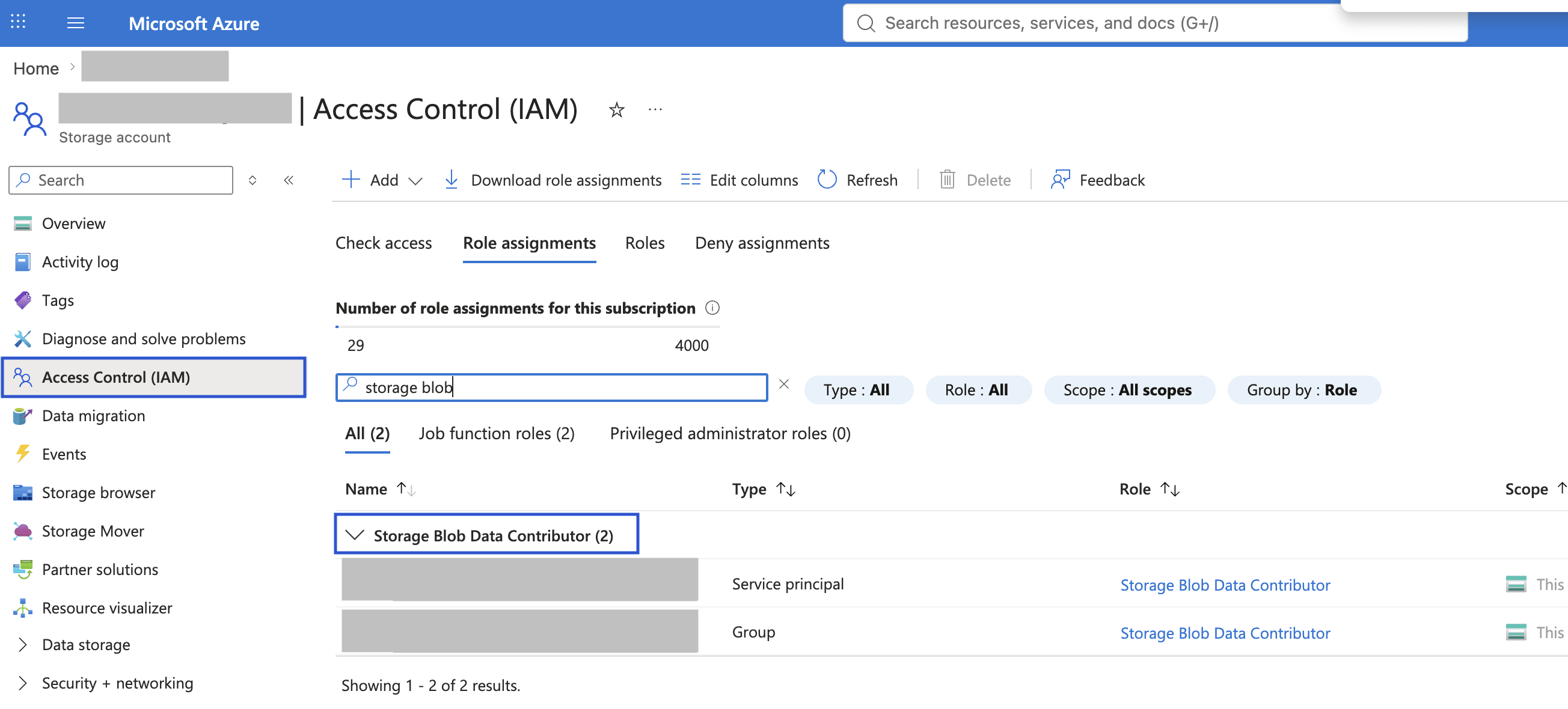Image resolution: width=1568 pixels, height=709 pixels.
Task: Open the Azure apps grid launcher
Action: tap(18, 22)
